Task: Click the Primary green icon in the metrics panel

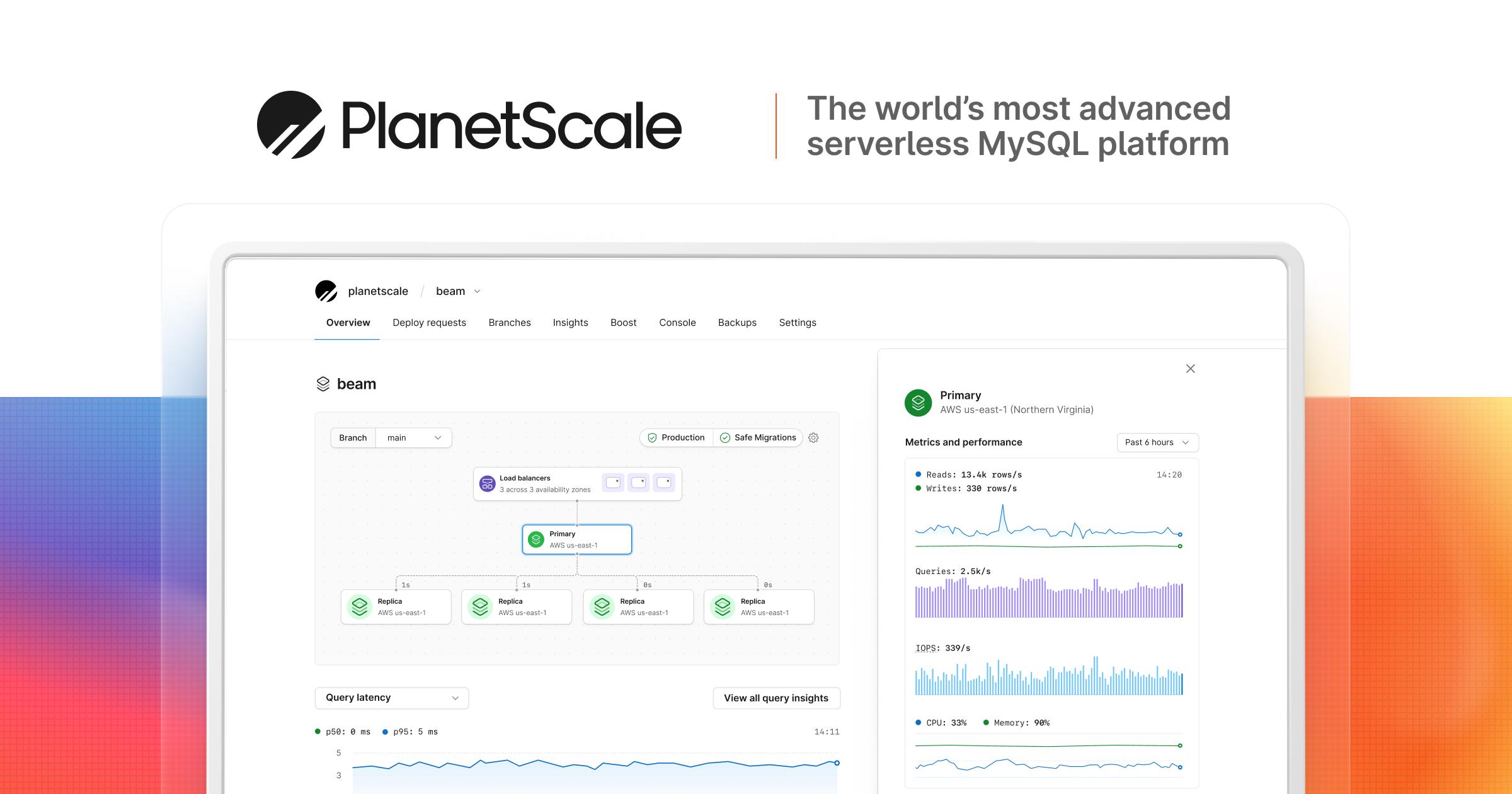Action: pyautogui.click(x=918, y=402)
